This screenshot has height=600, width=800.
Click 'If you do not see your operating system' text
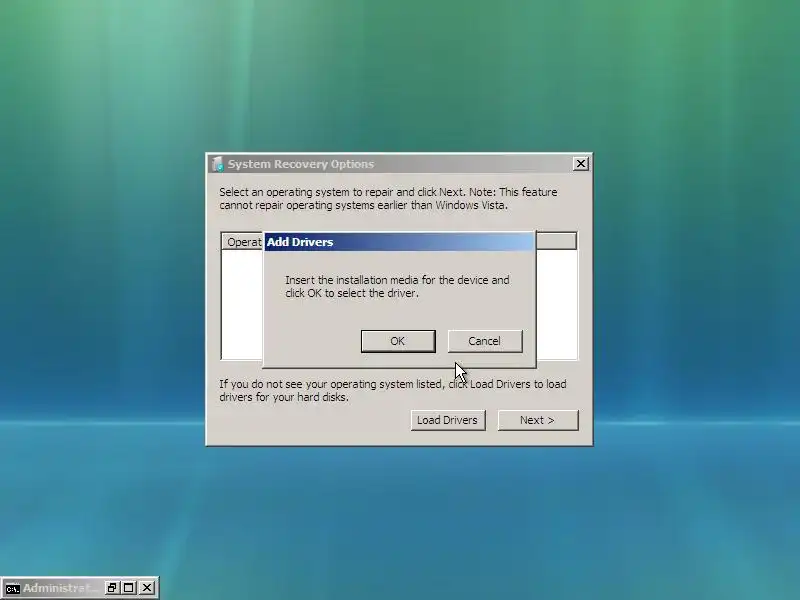pyautogui.click(x=393, y=390)
